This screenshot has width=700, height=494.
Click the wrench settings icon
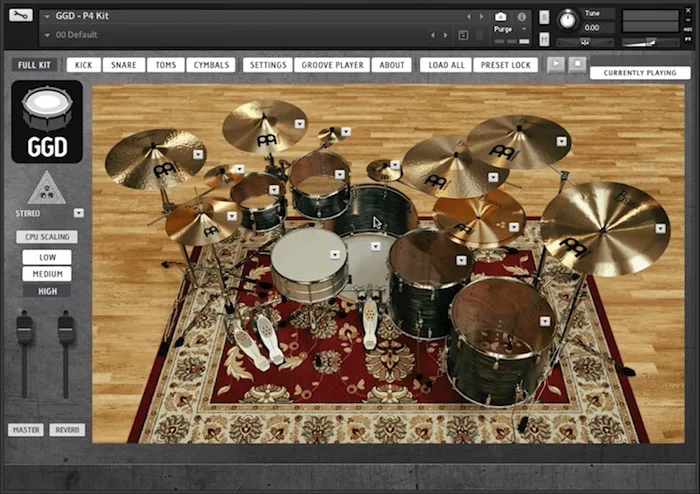tap(21, 16)
